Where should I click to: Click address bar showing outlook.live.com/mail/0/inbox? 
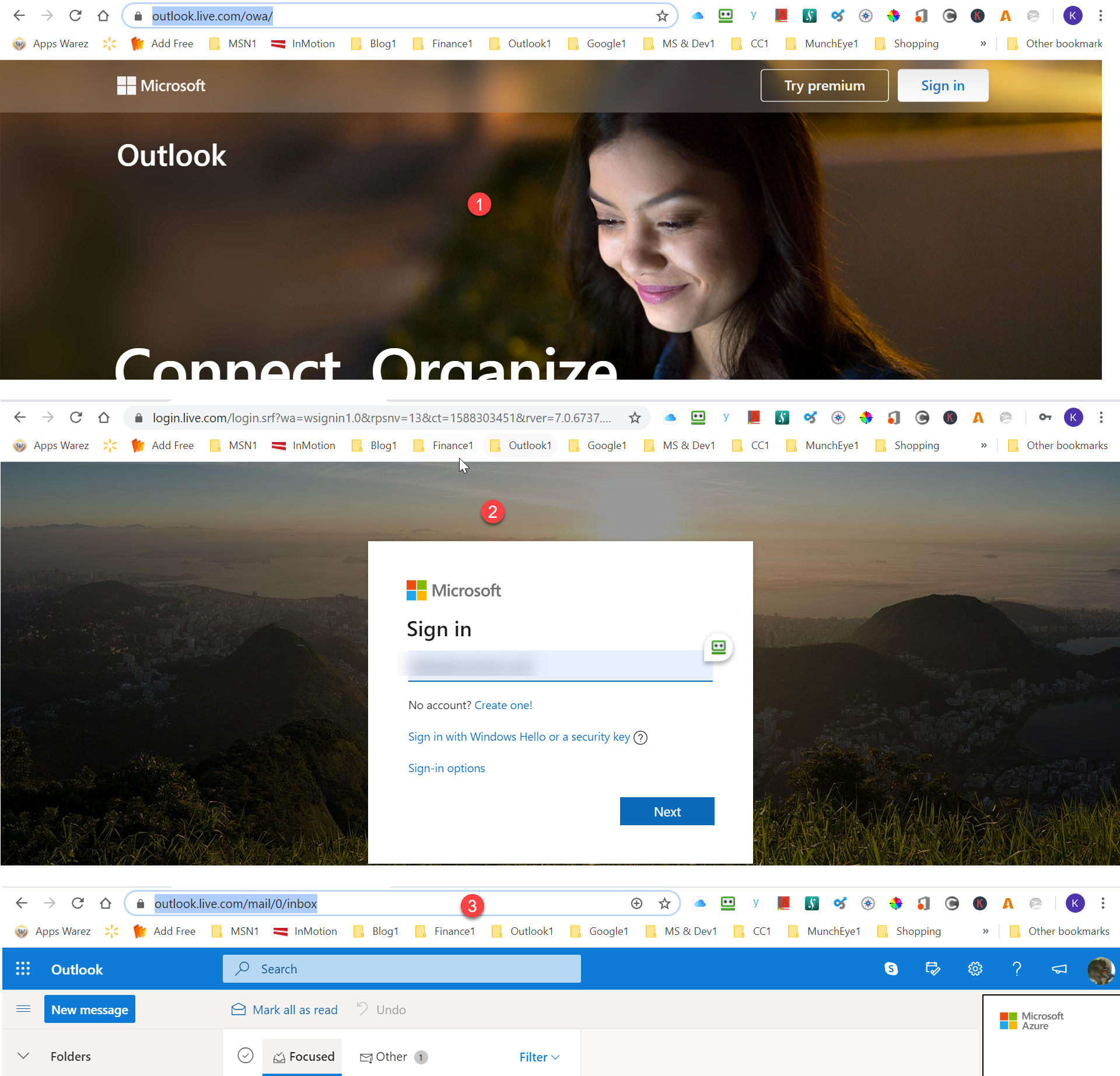coord(402,903)
